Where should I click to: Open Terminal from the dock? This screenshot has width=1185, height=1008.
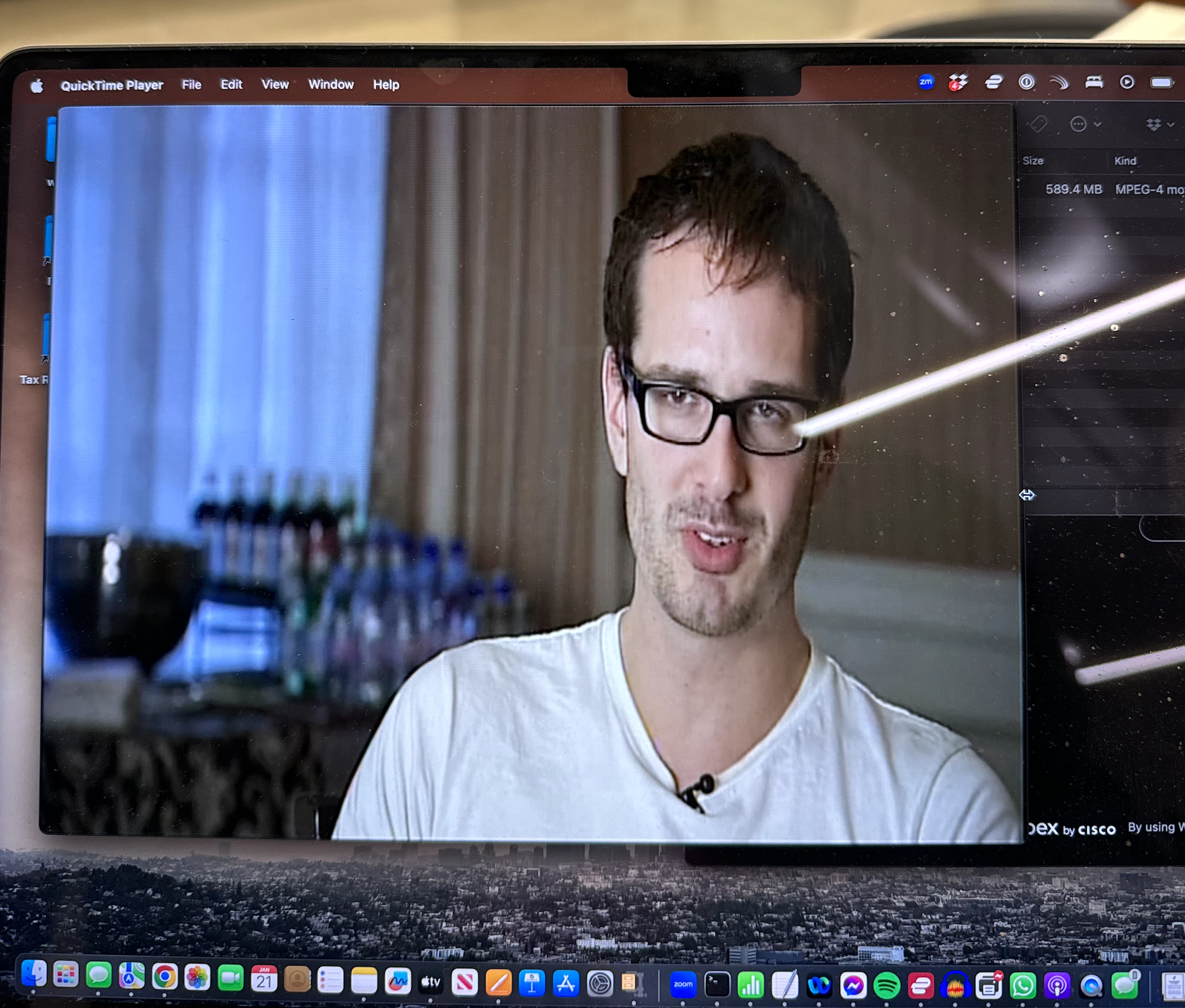coord(717,986)
